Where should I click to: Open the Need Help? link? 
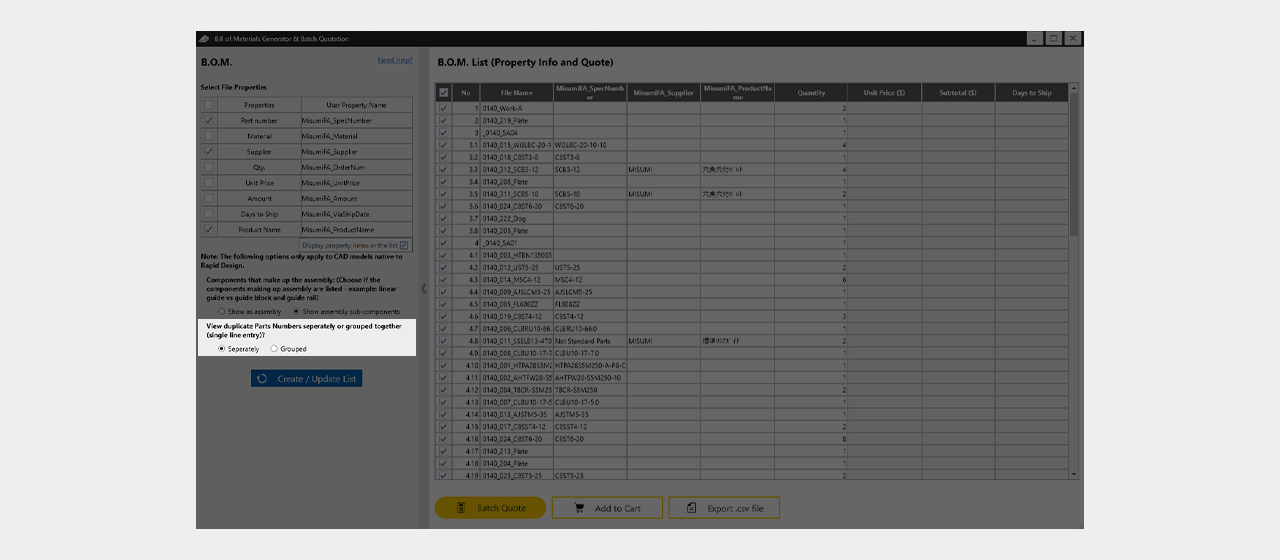point(395,60)
